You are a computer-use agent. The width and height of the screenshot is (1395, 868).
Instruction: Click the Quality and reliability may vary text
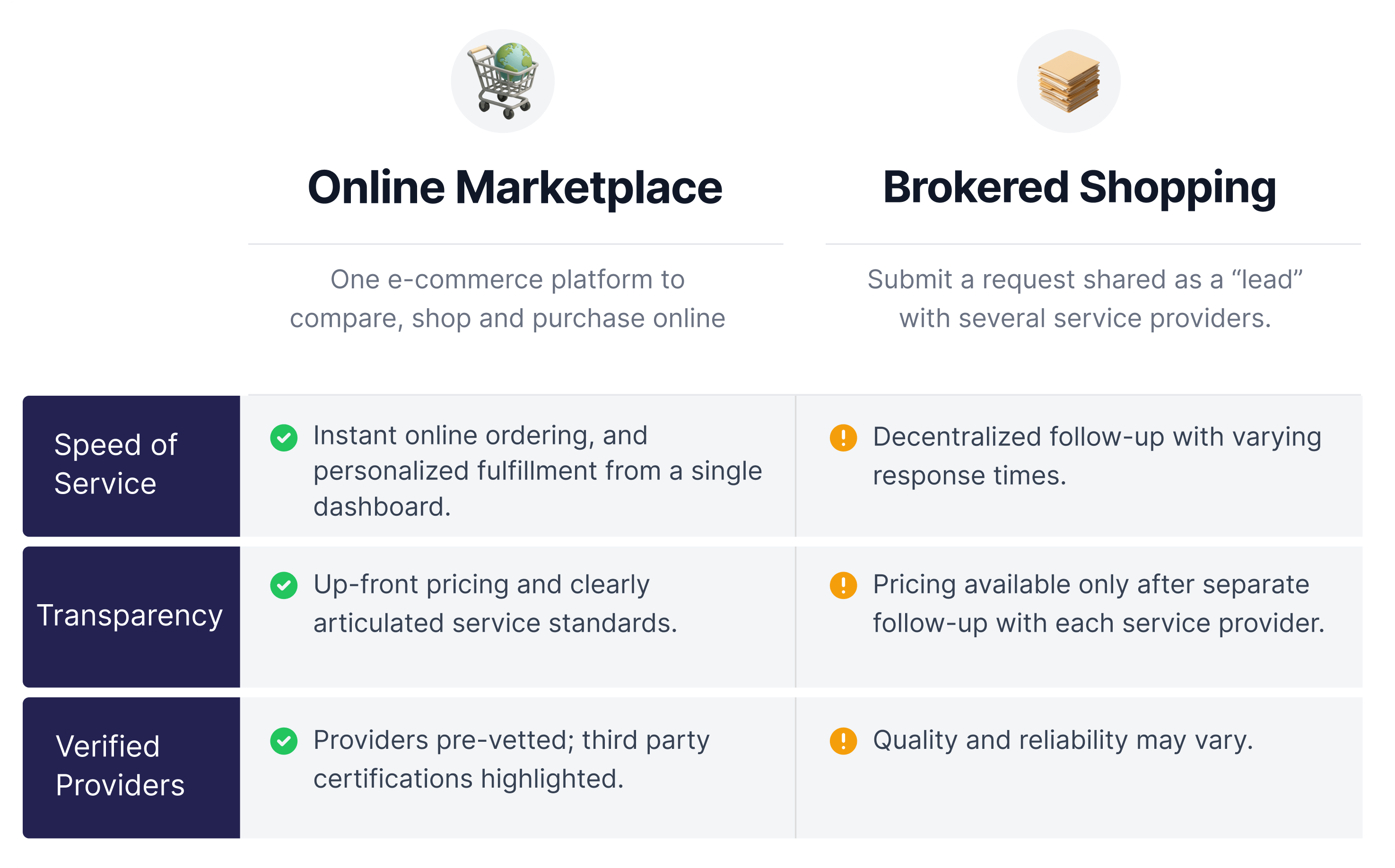(x=1063, y=740)
